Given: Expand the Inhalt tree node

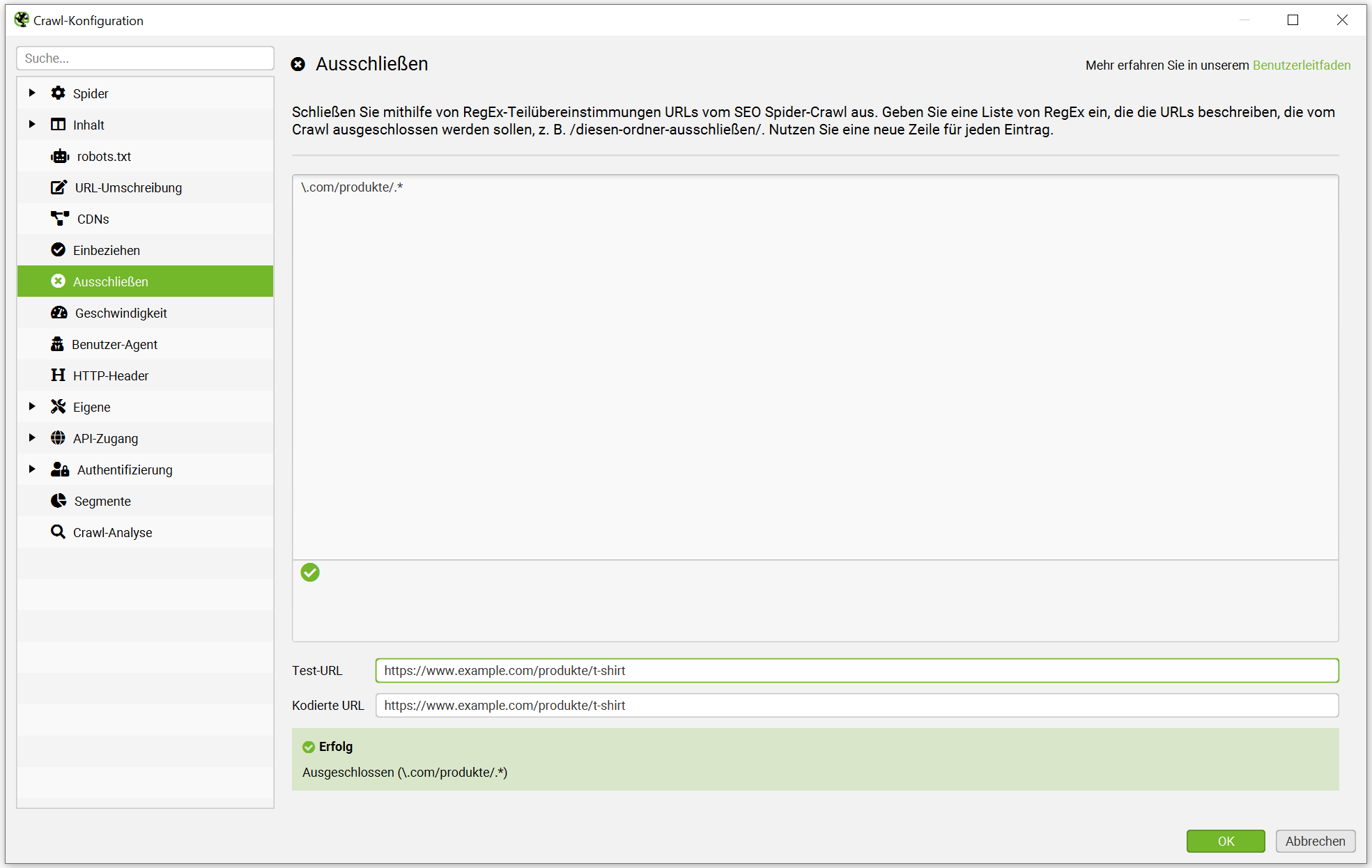Looking at the screenshot, I should click(x=32, y=124).
